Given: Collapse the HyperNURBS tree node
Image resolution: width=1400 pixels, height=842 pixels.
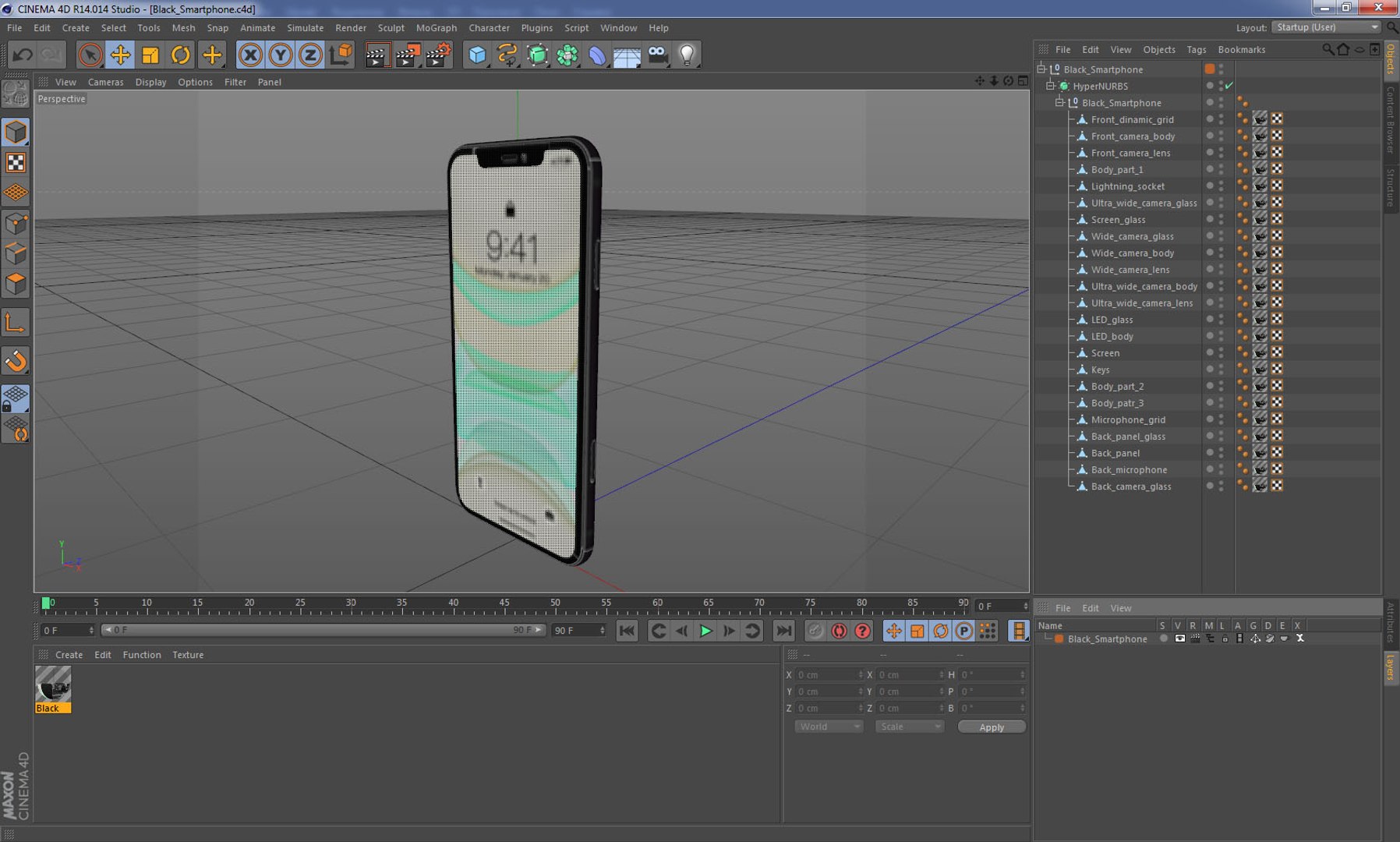Looking at the screenshot, I should 1050,86.
